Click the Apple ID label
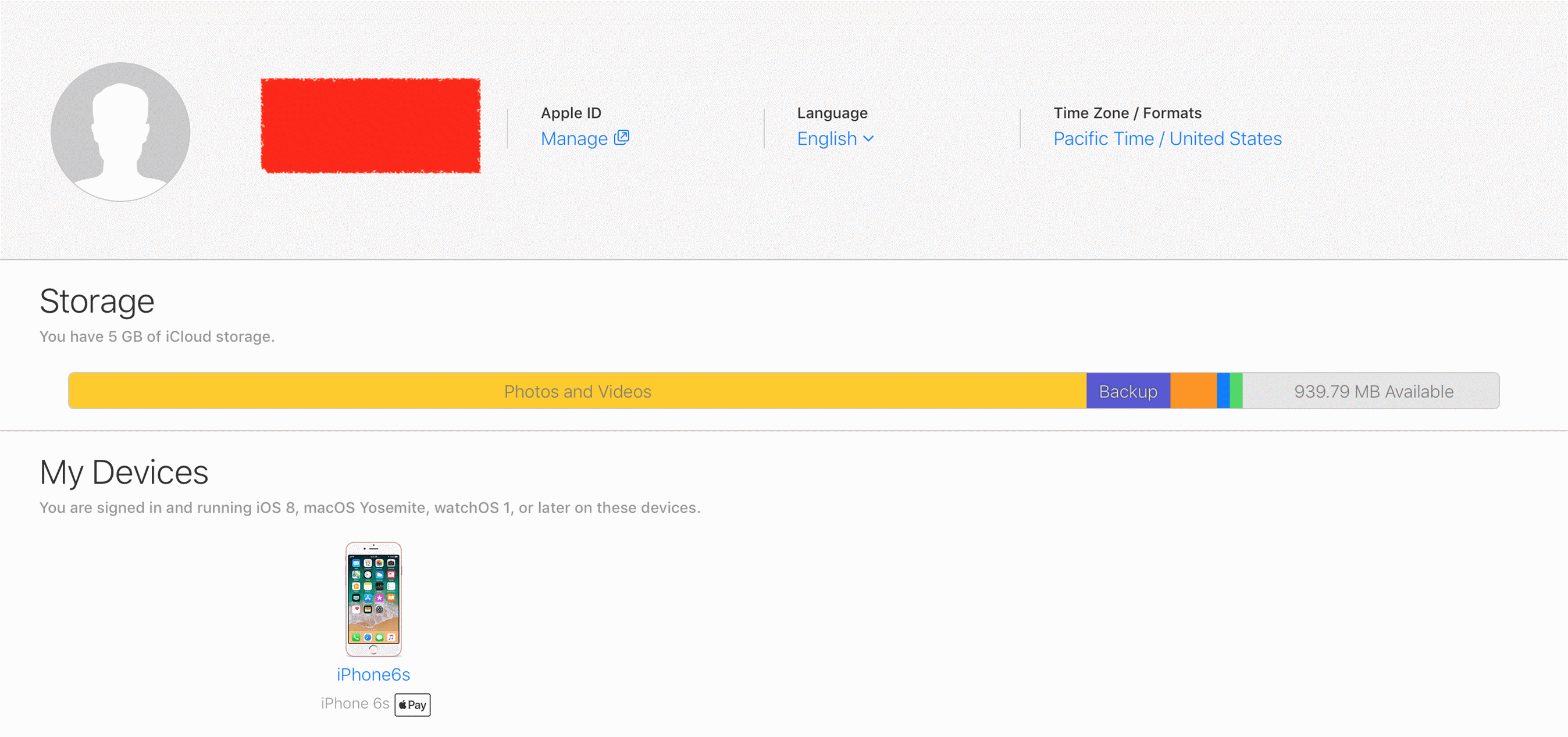Screen dimensions: 1568x737 [x=571, y=113]
